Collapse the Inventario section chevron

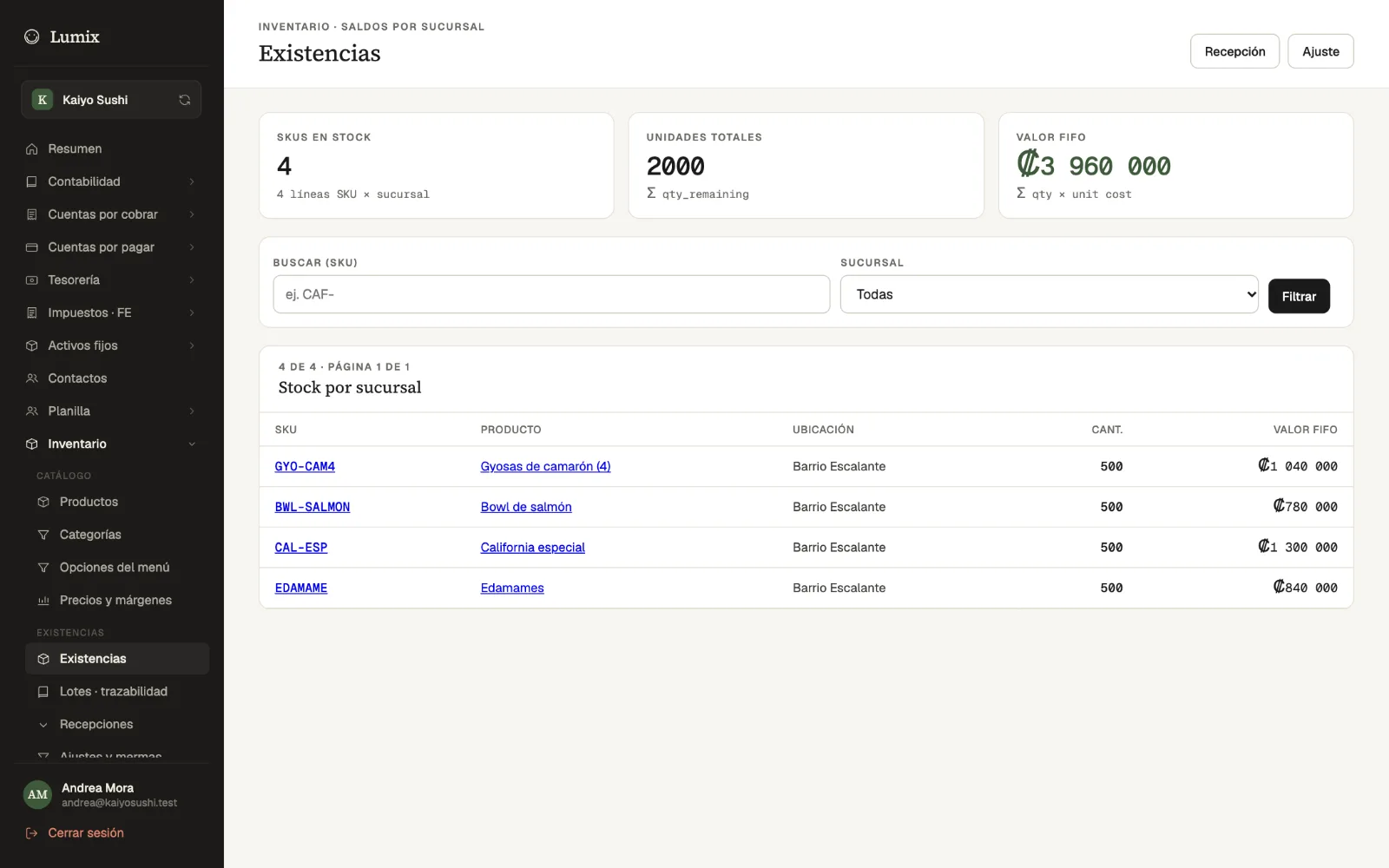coord(192,444)
